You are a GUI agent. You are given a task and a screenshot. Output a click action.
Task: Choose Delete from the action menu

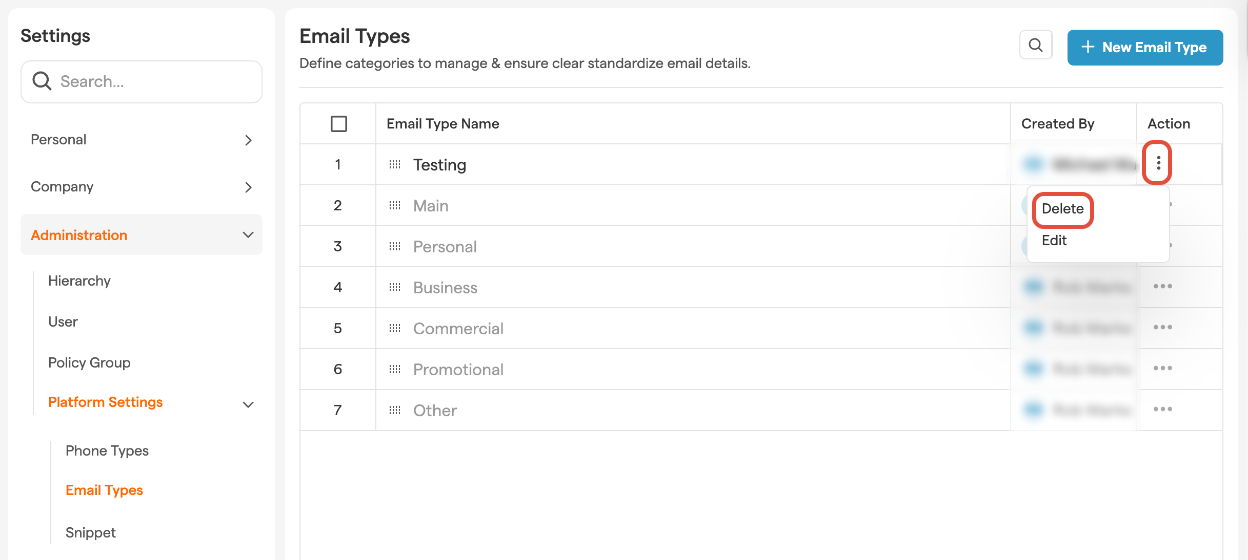[1062, 209]
